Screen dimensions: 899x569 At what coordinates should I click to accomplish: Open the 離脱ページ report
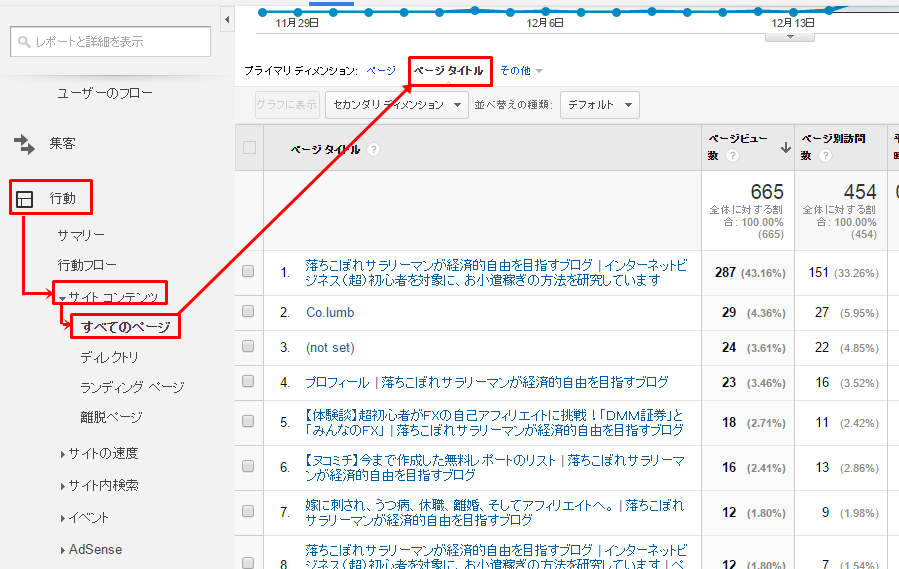pyautogui.click(x=111, y=417)
